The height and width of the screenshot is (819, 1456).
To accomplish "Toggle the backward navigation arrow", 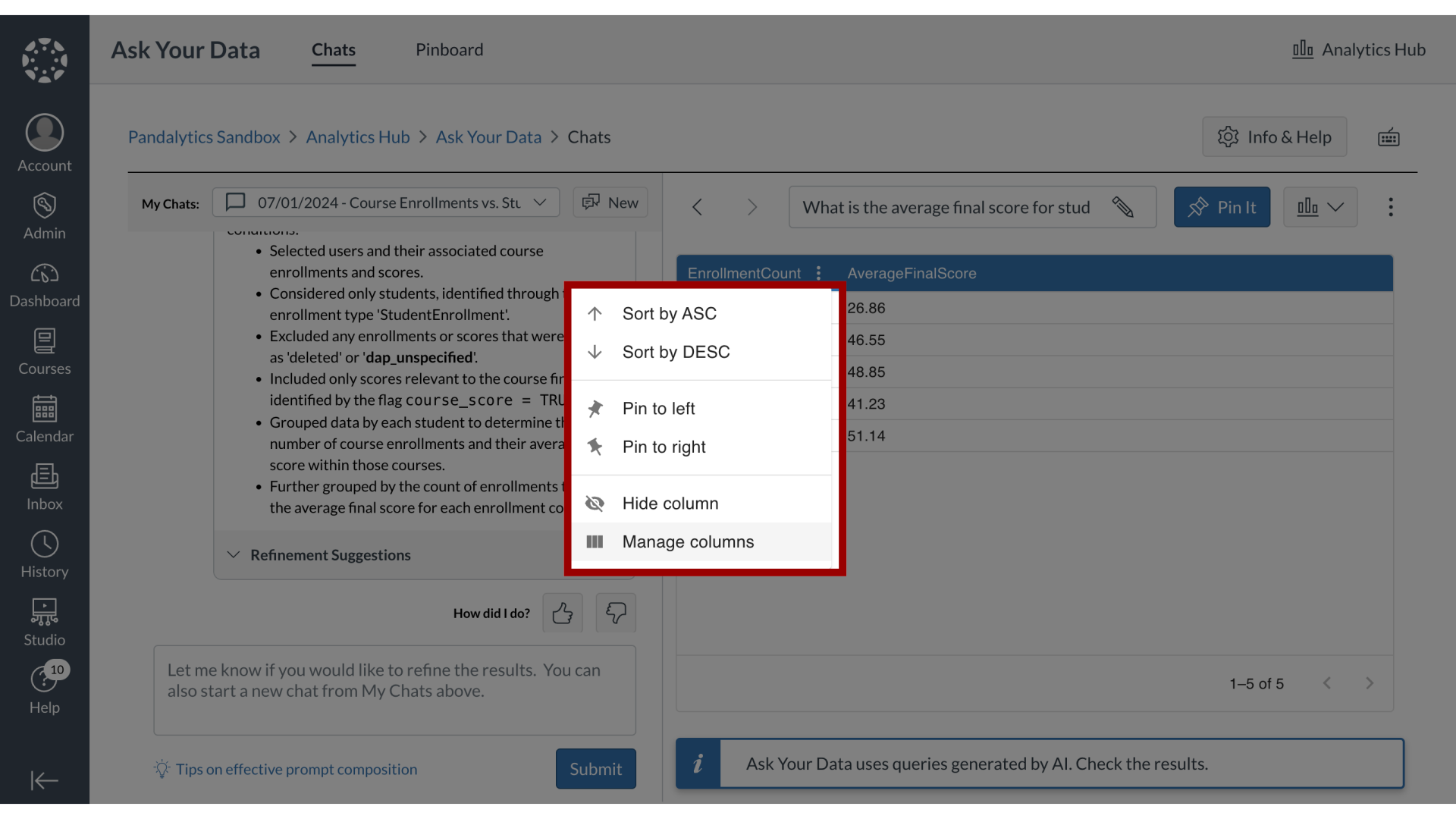I will click(698, 206).
